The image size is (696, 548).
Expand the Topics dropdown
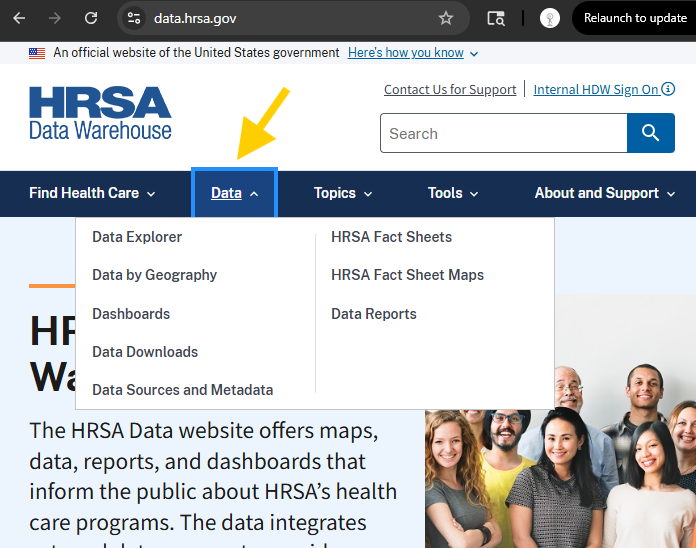(x=342, y=193)
